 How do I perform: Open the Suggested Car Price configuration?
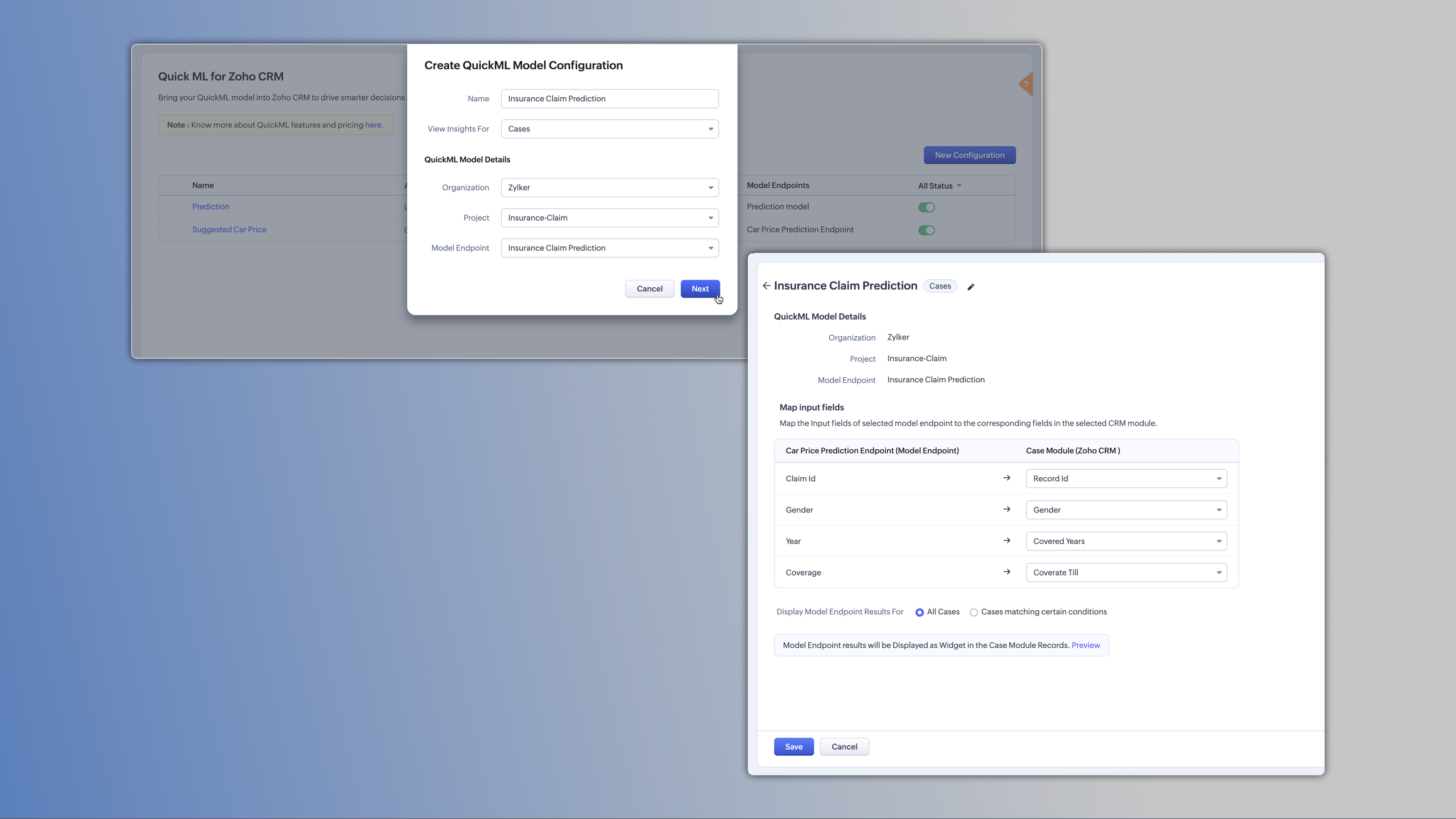point(229,230)
